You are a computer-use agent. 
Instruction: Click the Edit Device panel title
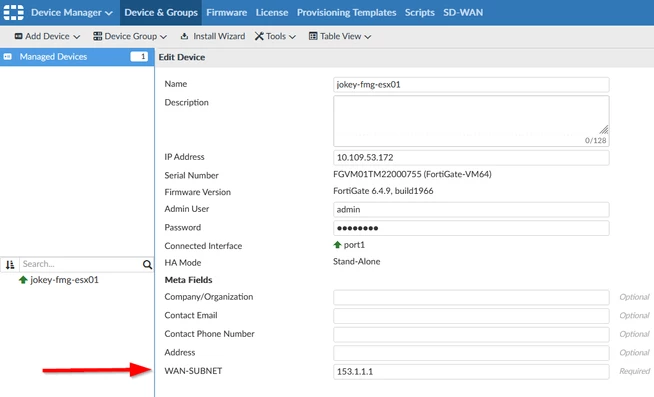(x=182, y=57)
